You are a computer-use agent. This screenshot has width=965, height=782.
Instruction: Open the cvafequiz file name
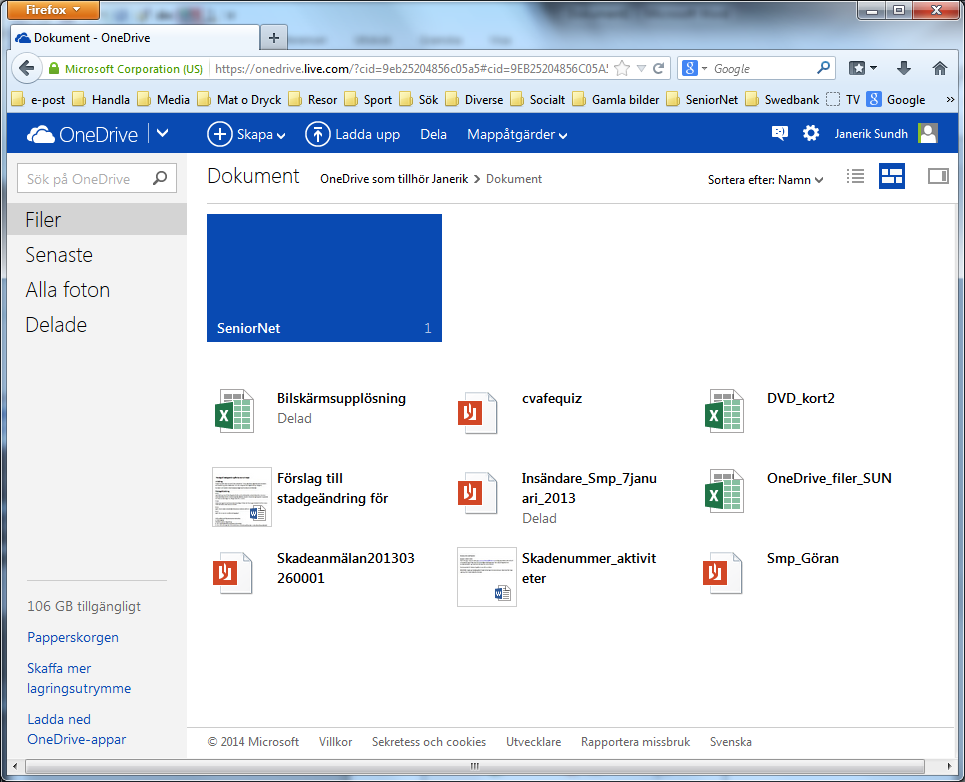[552, 398]
